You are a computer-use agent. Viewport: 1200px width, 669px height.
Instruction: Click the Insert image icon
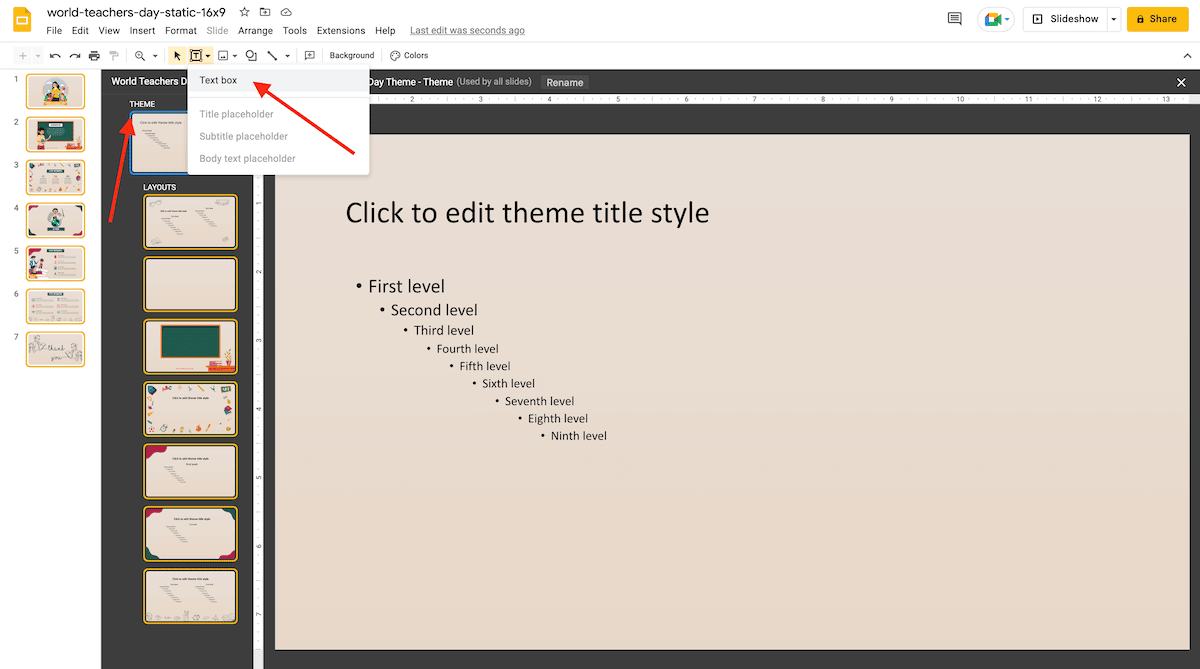pyautogui.click(x=225, y=55)
